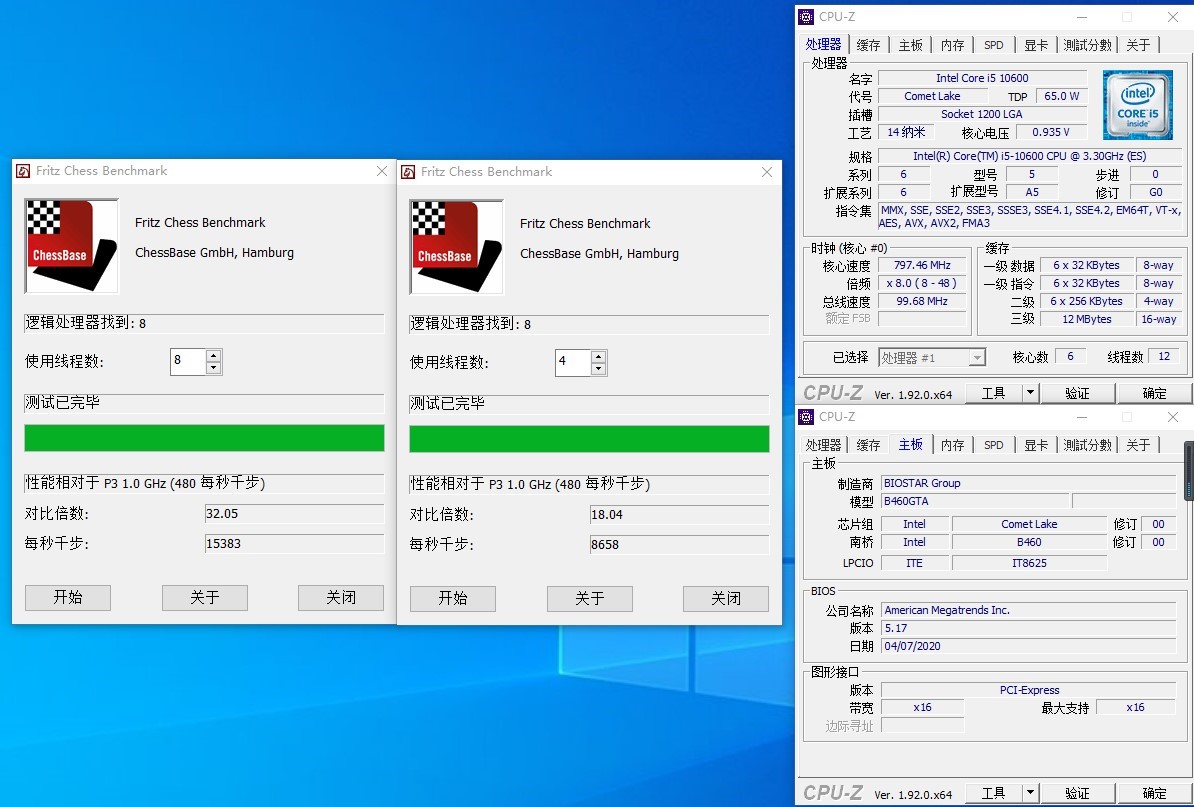1194x807 pixels.
Task: Switch to SPD tab in lower CPU-Z window
Action: 994,445
